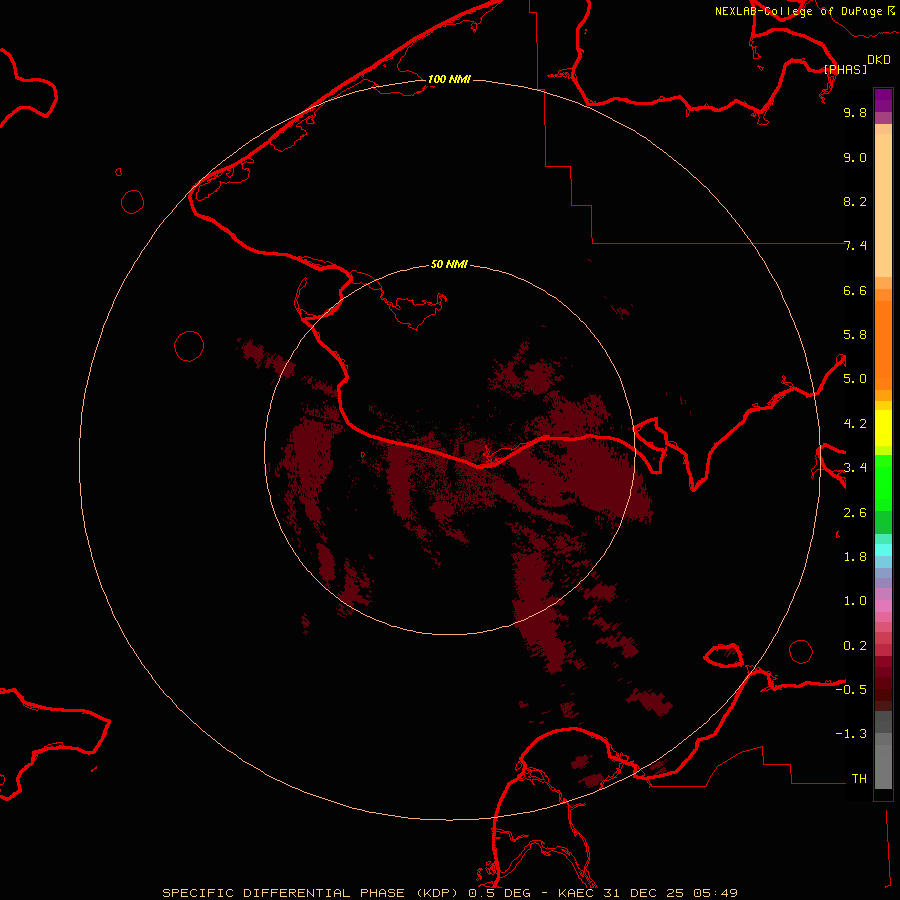Click the peach band of the color scale
This screenshot has width=900, height=900.
pyautogui.click(x=883, y=200)
